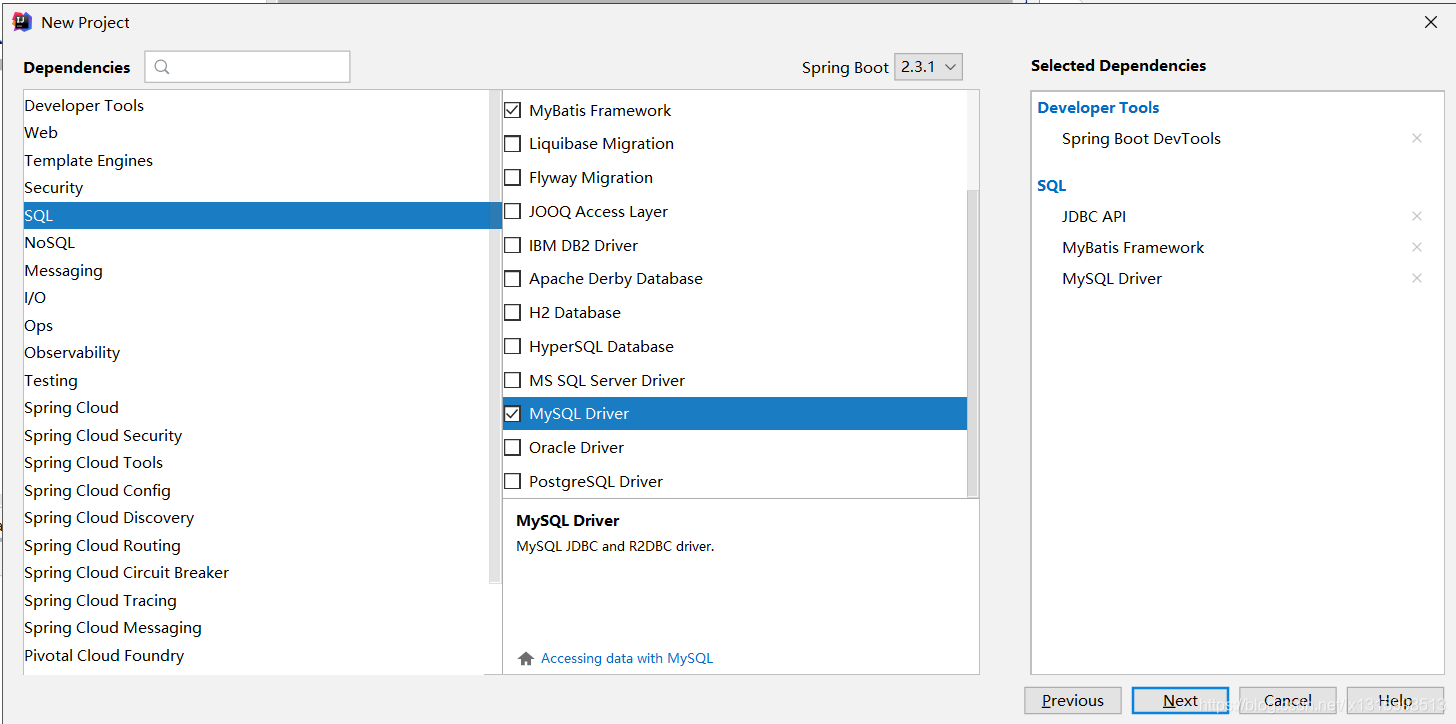Screen dimensions: 1456x724
Task: Click the IntelliJ logo in title bar
Action: (22, 22)
